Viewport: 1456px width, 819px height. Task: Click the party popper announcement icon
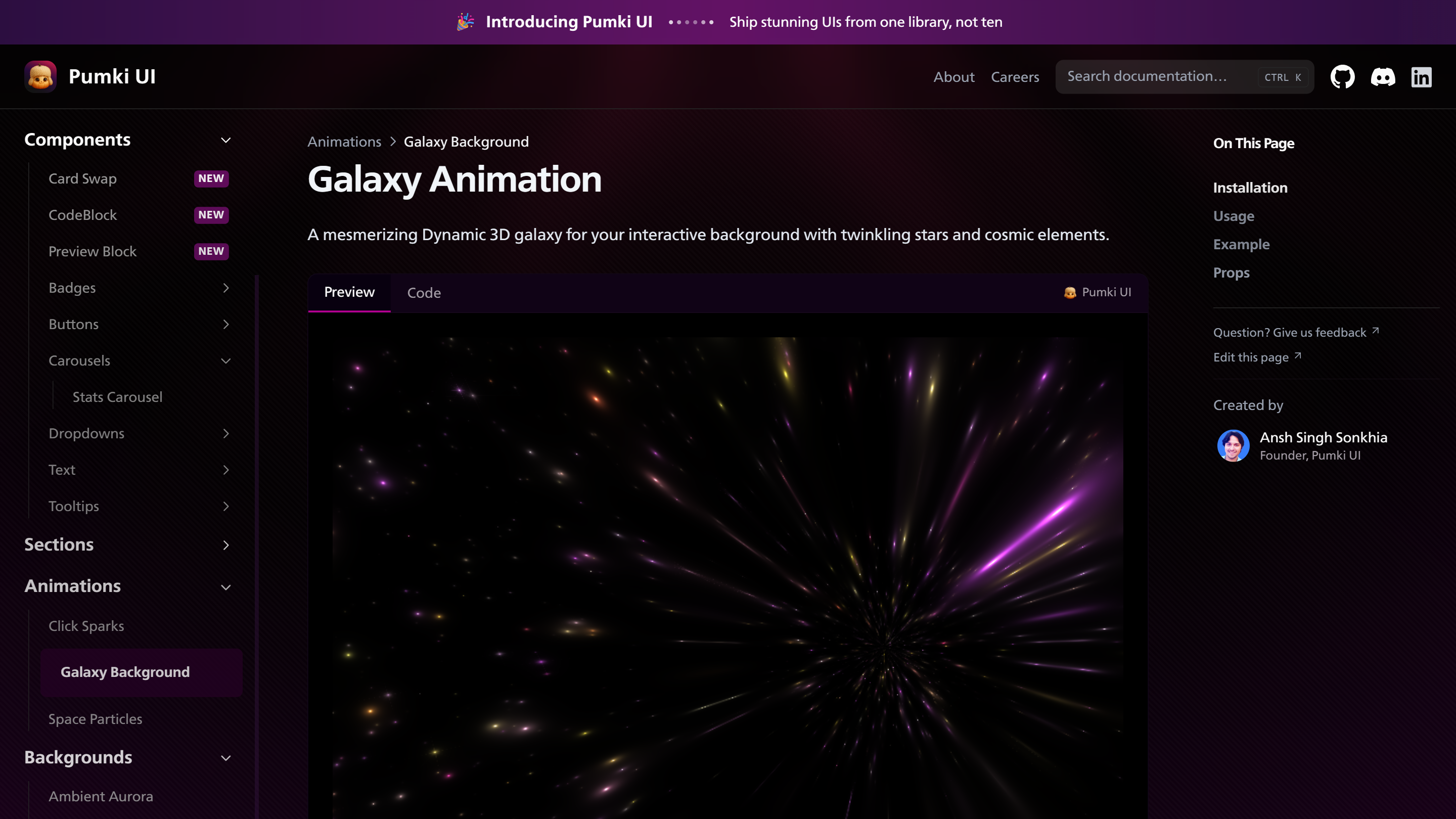click(x=465, y=22)
